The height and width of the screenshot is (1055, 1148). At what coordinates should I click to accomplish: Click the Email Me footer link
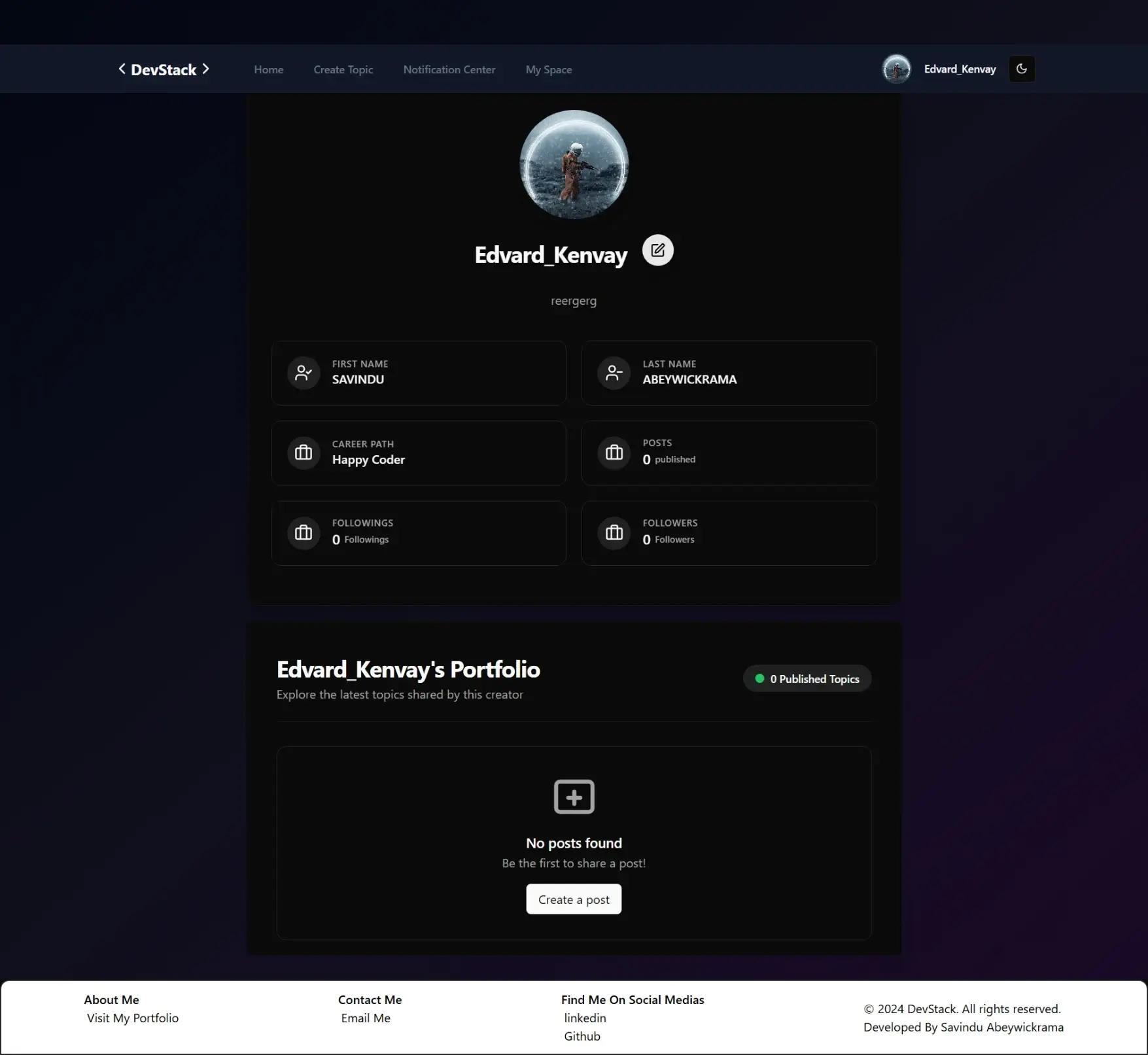[x=366, y=1018]
